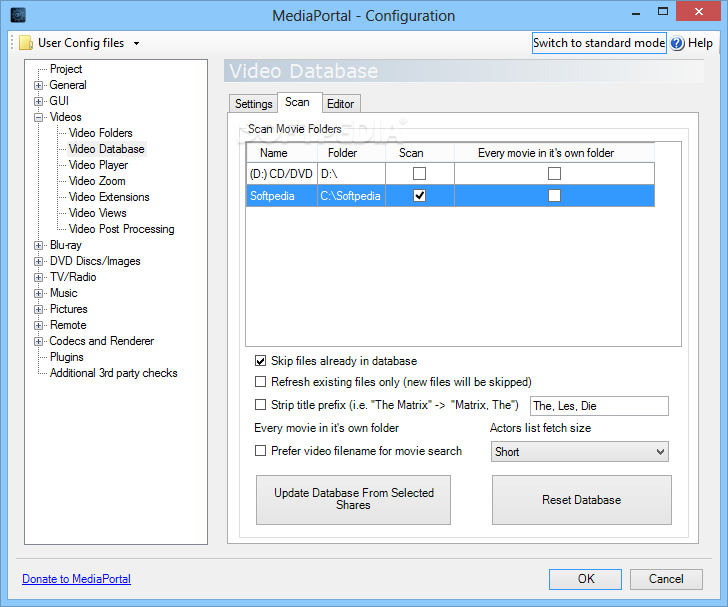The image size is (728, 607).
Task: Switch to the Scan tab
Action: [297, 102]
